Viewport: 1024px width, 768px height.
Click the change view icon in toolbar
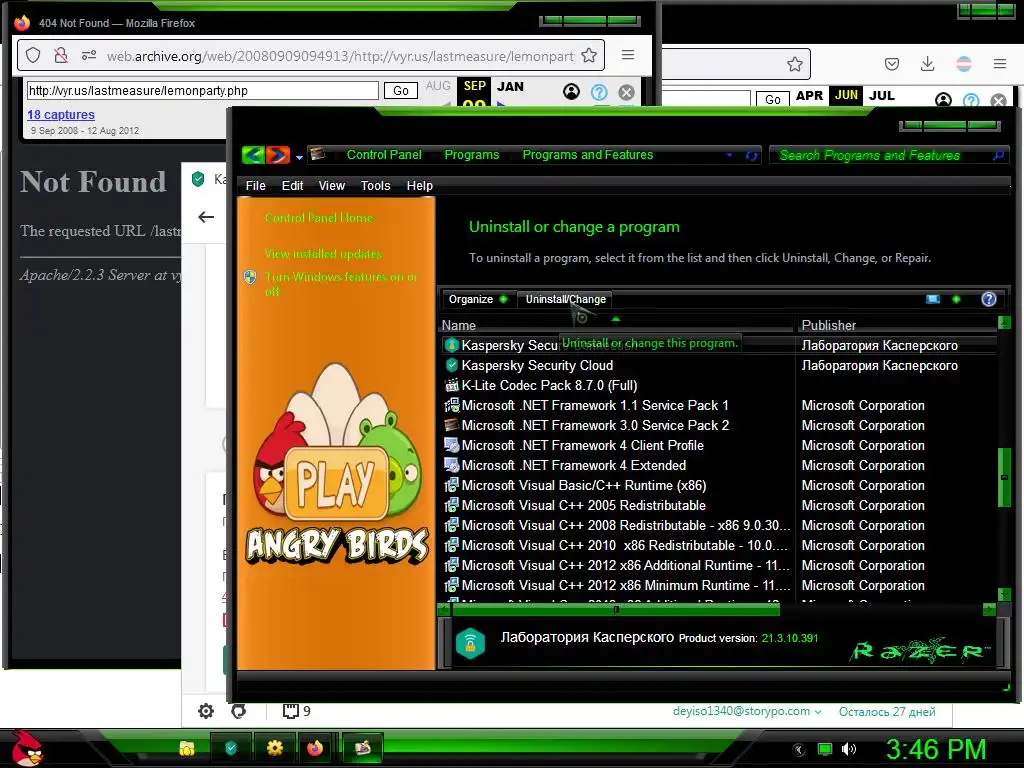tap(933, 299)
